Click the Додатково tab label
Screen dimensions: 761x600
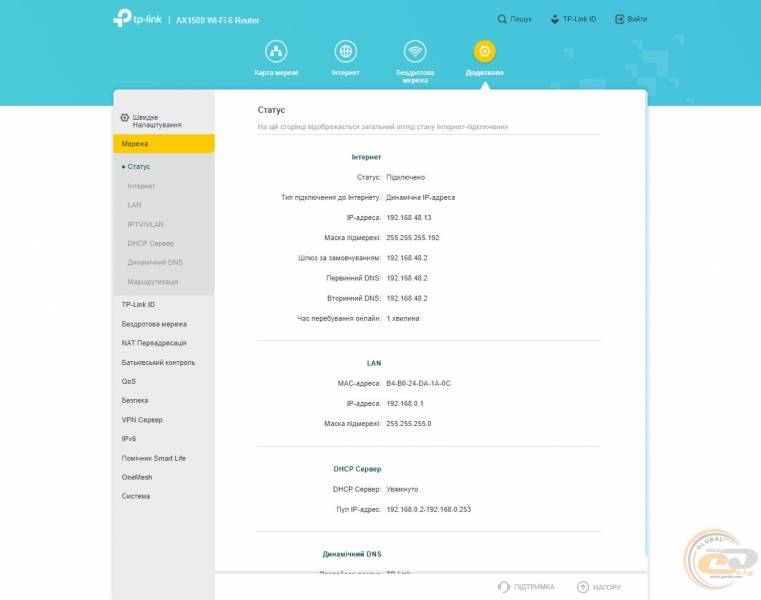coord(484,72)
